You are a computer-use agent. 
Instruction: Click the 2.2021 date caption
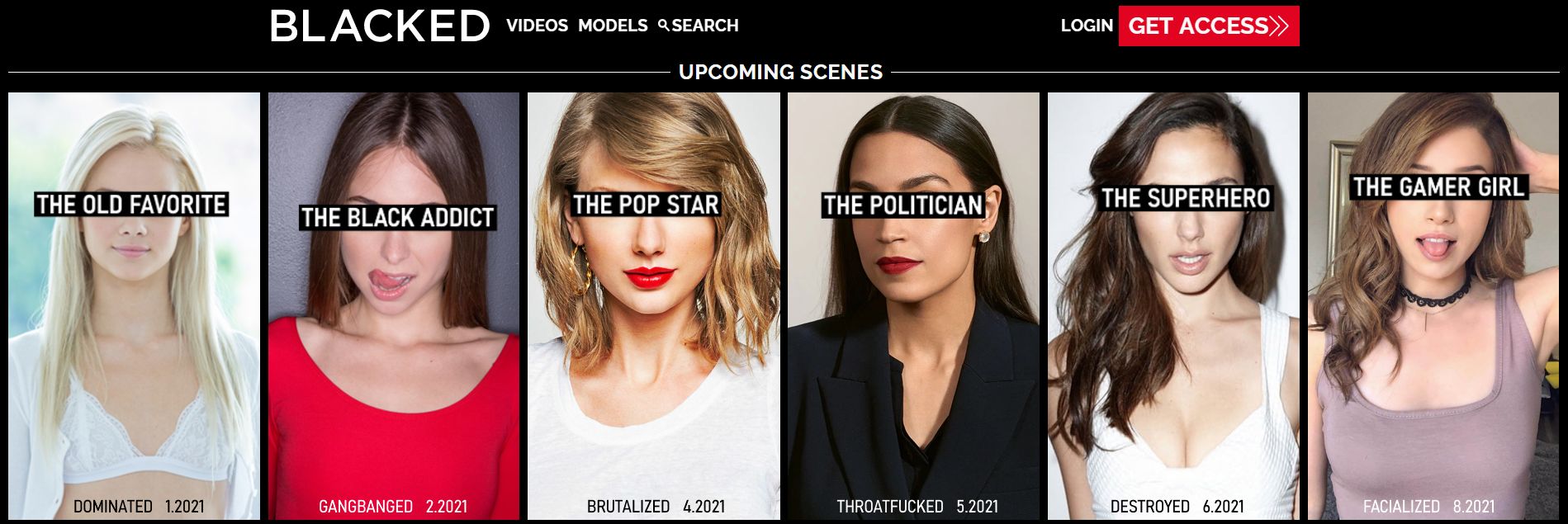pos(447,507)
